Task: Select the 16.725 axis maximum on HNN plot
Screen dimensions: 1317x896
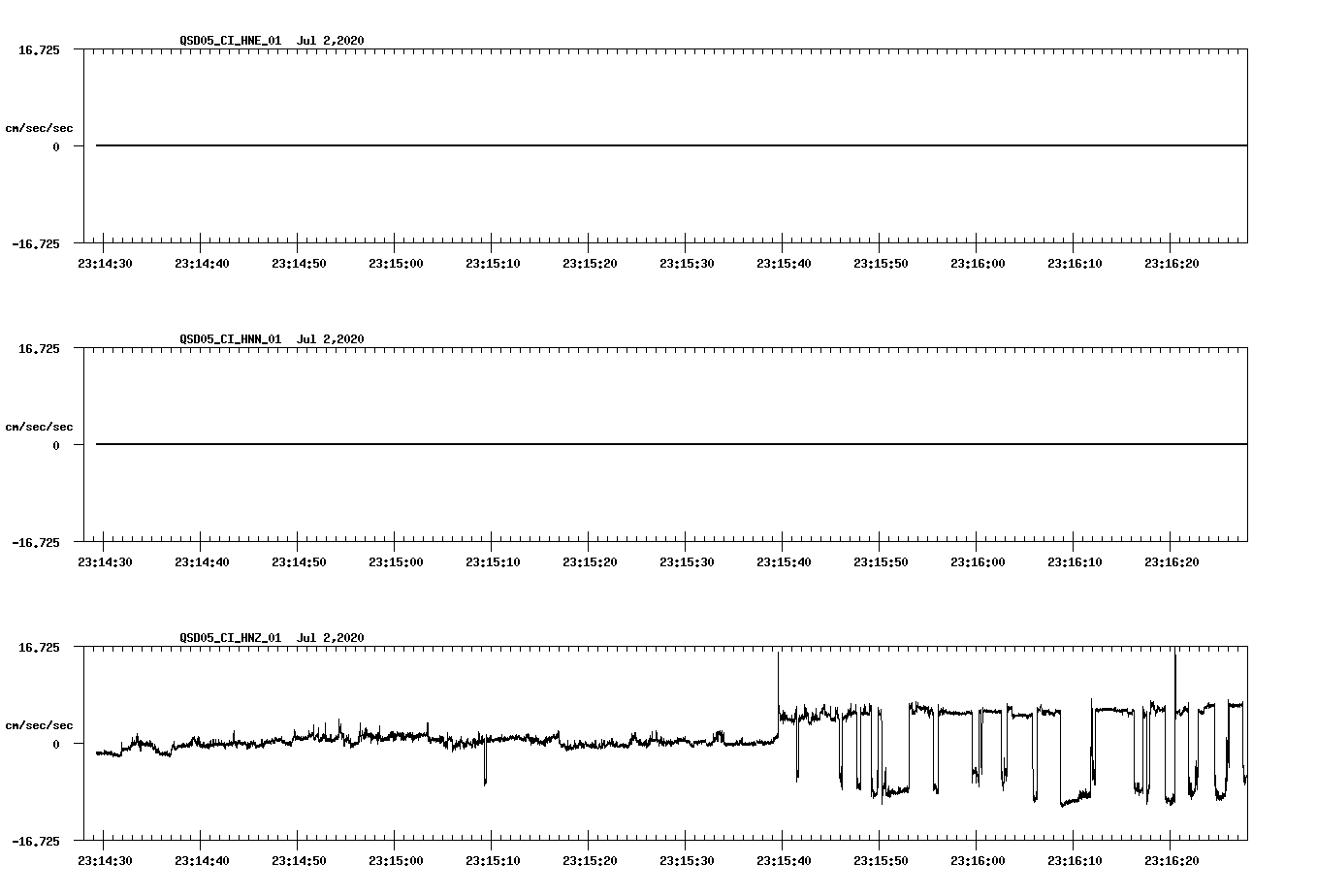Action: tap(39, 349)
